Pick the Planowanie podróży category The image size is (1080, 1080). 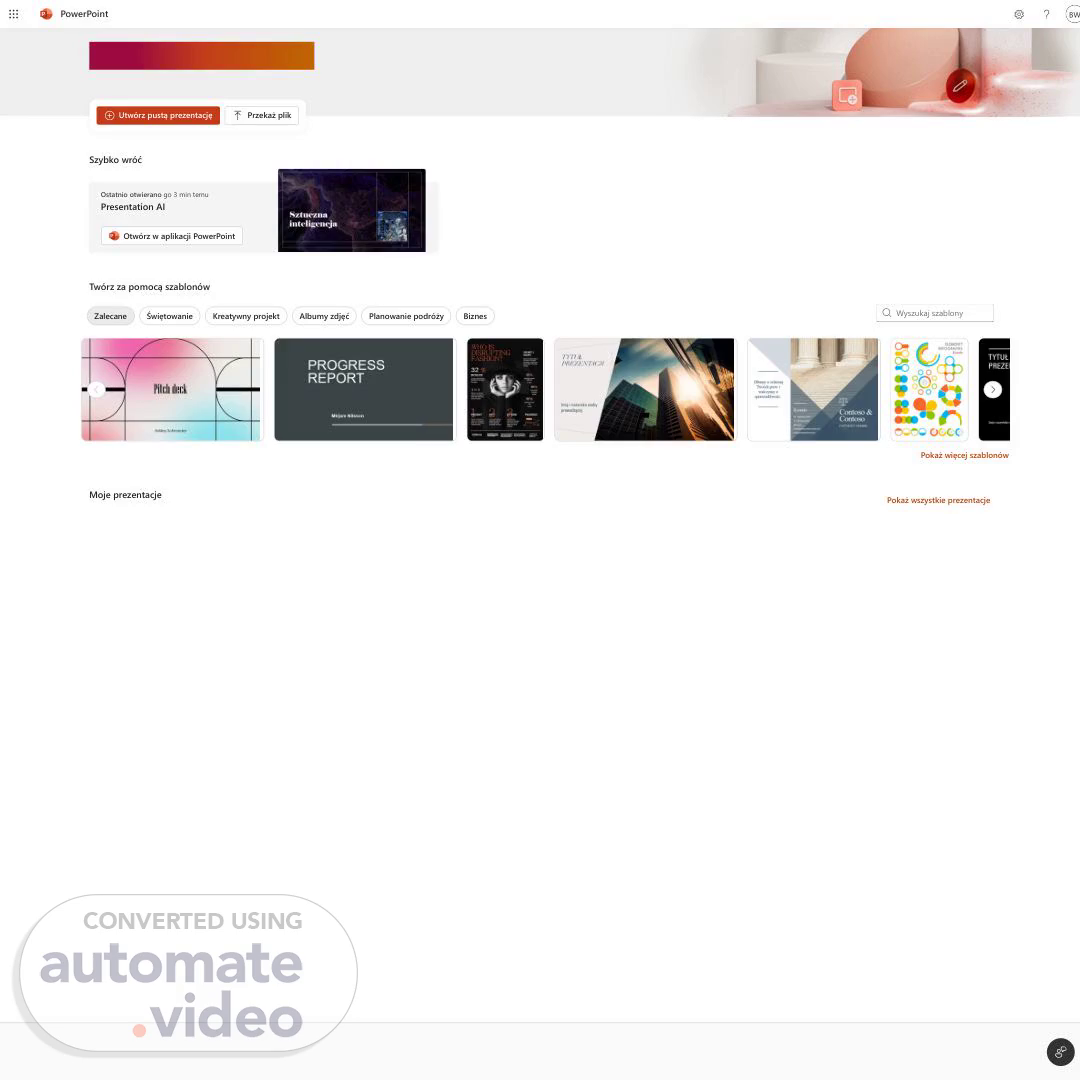coord(406,316)
